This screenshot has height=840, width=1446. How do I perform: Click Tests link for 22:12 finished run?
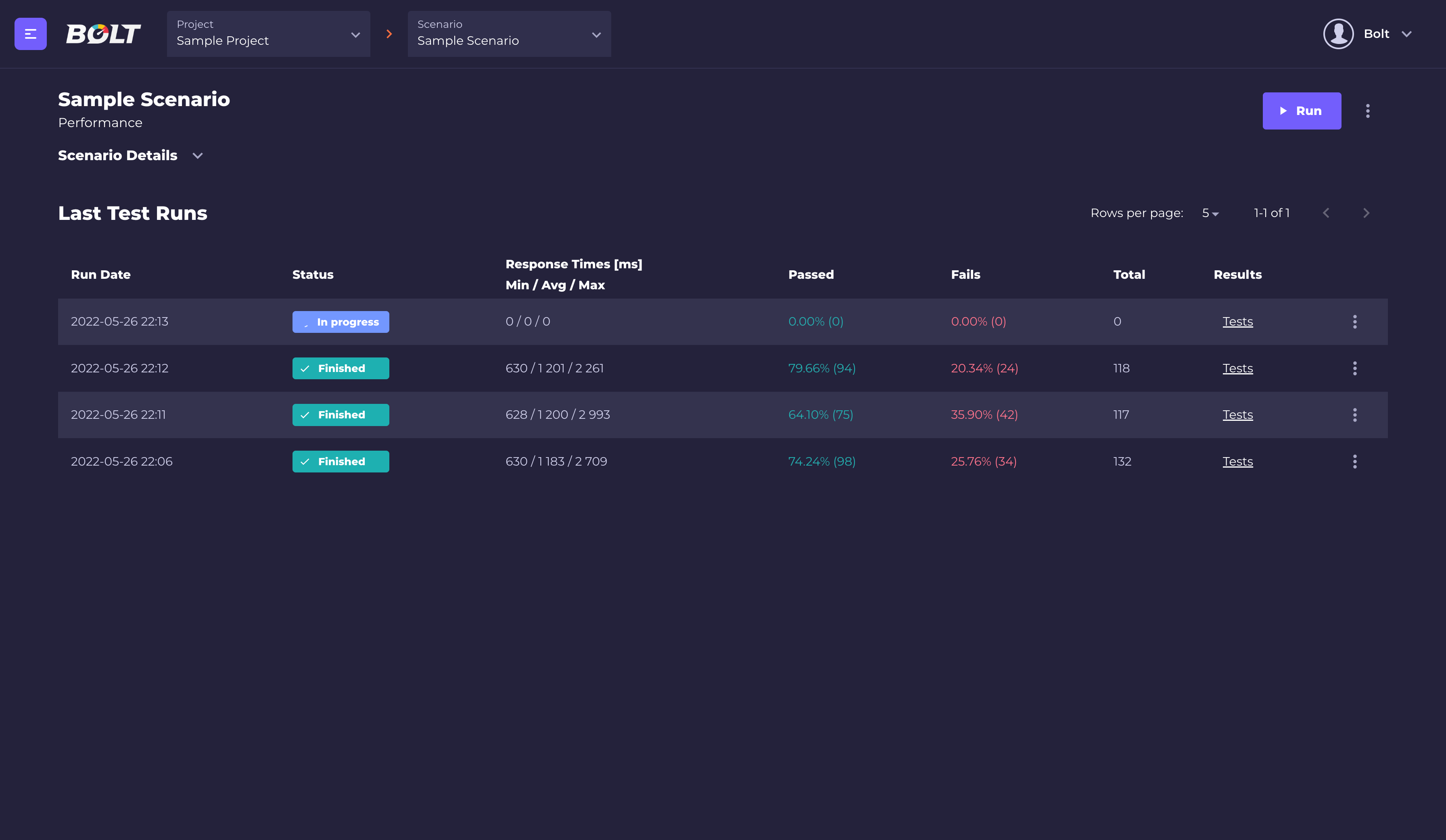1237,368
